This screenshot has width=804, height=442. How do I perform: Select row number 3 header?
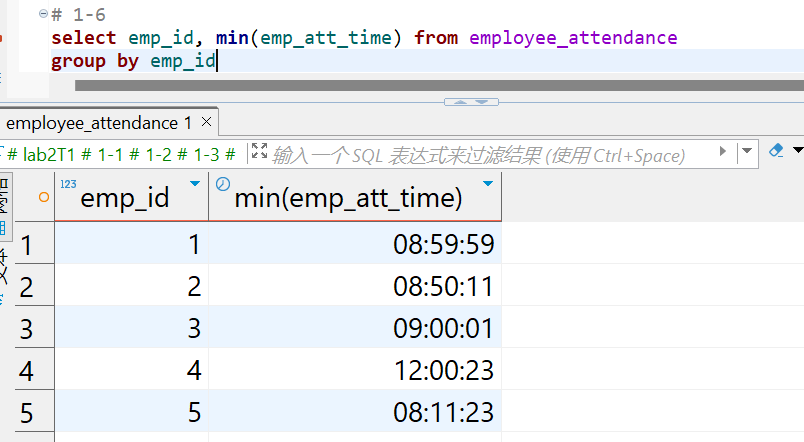tap(27, 329)
